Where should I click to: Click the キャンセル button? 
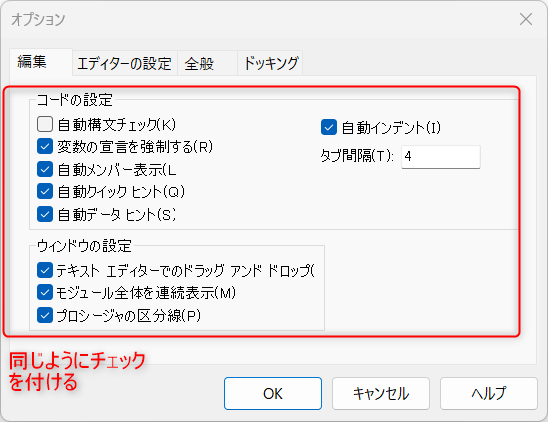pos(381,393)
